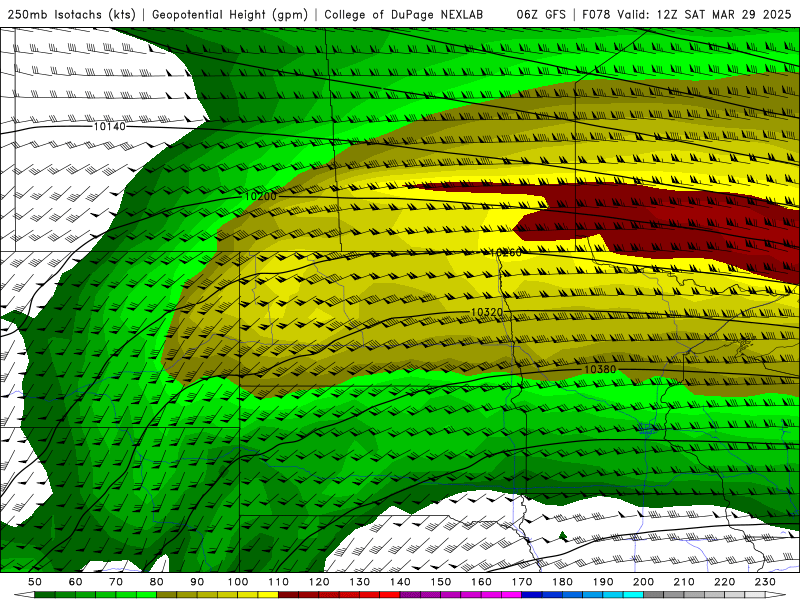Click the bright yellow swatch just before 110

(268, 595)
